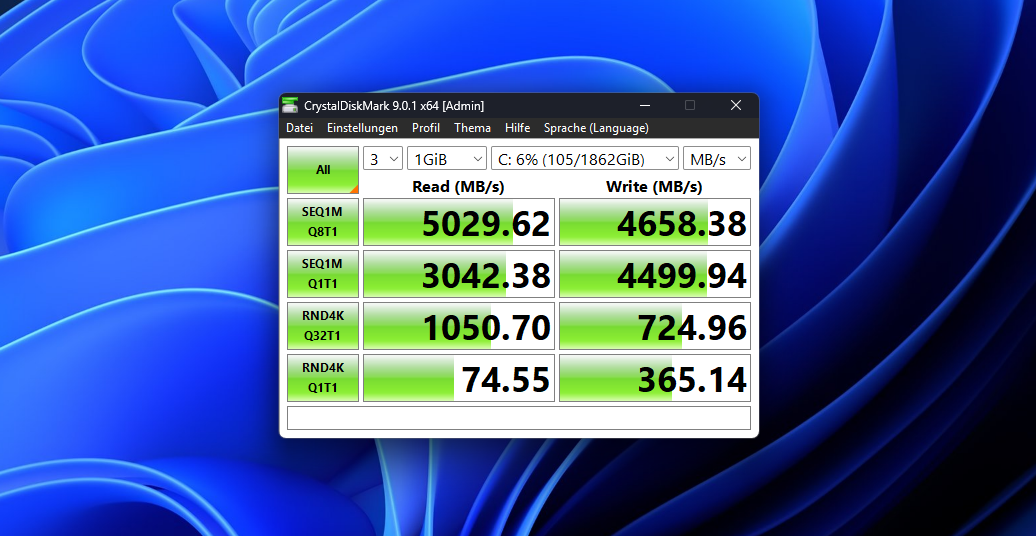Open the C: drive selection dropdown

click(x=584, y=159)
